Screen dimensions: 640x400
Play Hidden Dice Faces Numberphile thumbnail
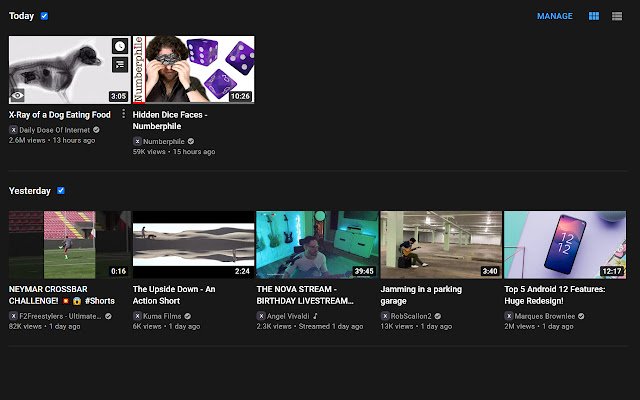(193, 69)
